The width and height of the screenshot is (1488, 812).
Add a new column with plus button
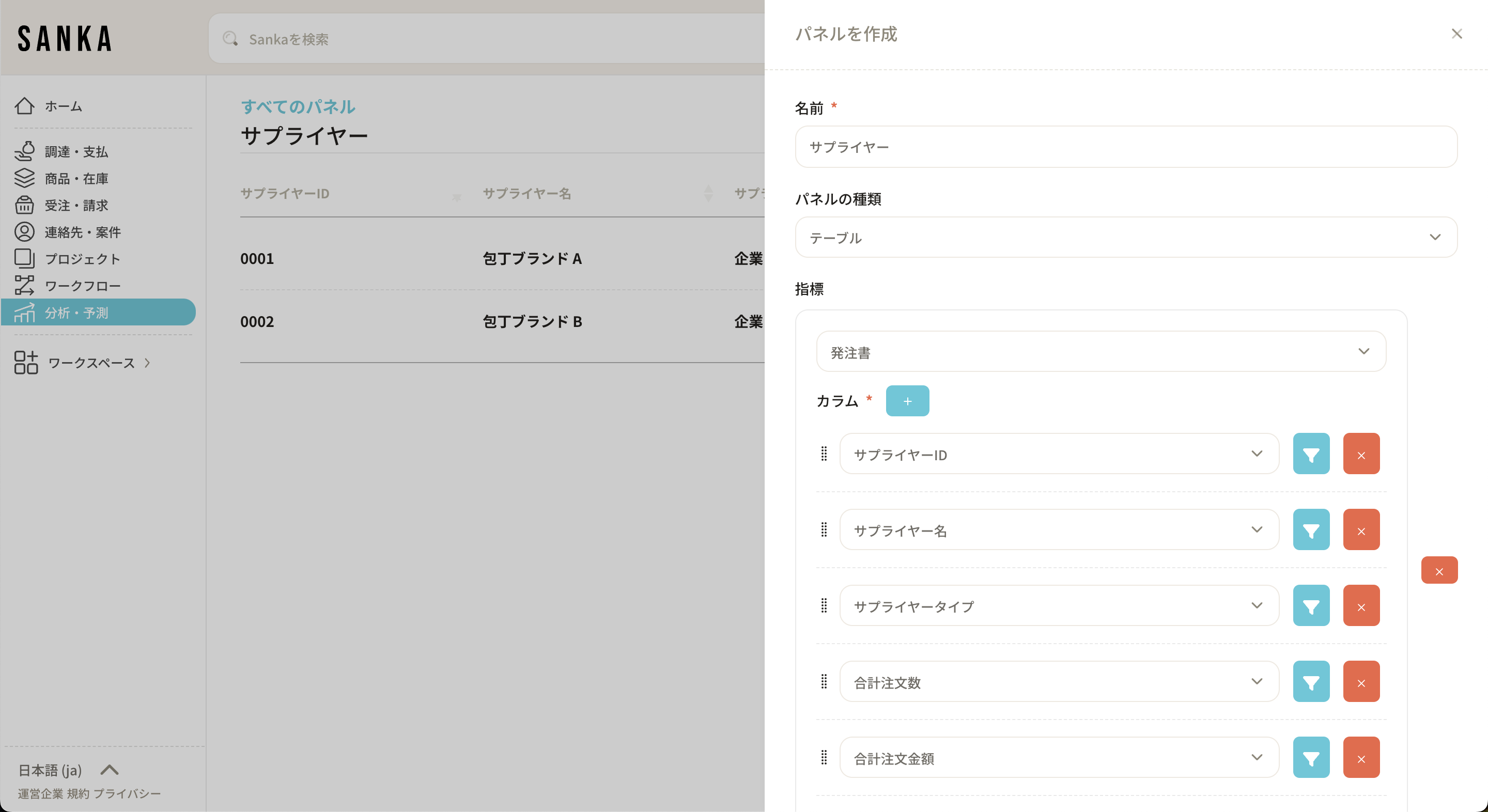coord(907,401)
